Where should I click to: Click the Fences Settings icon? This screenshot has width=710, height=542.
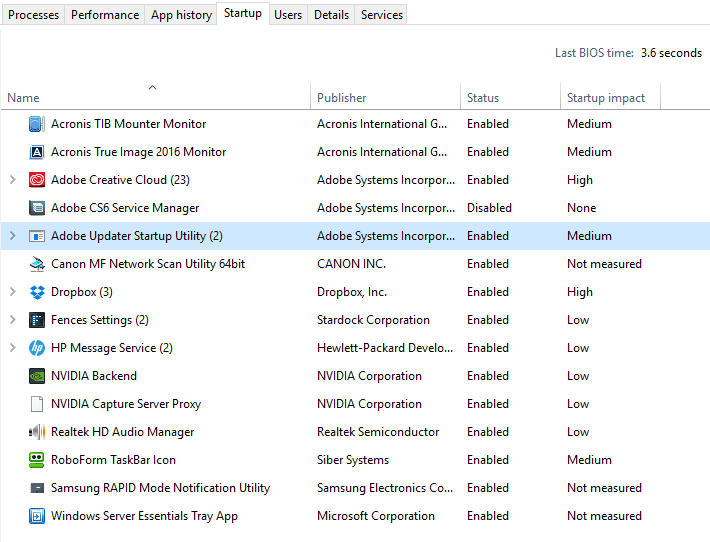(x=37, y=320)
